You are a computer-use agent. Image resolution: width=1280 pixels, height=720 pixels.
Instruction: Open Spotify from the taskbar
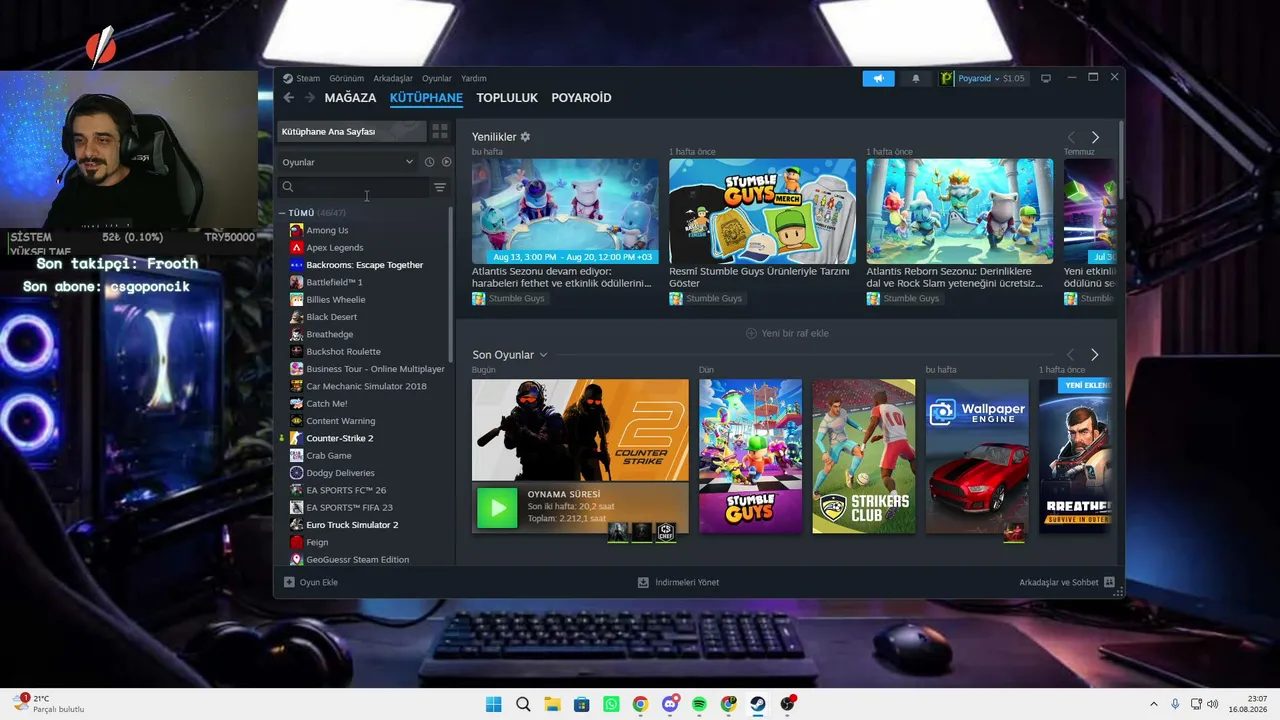[x=699, y=704]
